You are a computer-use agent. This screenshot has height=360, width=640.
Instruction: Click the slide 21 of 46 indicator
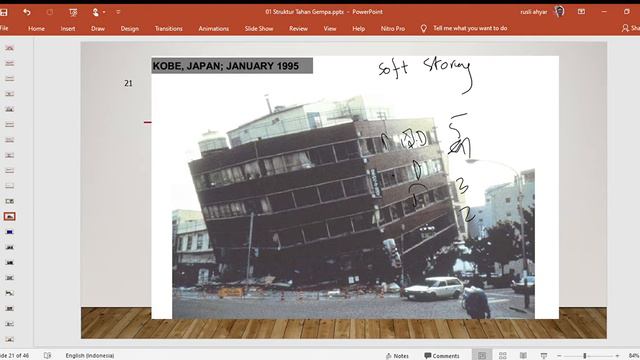[15, 356]
